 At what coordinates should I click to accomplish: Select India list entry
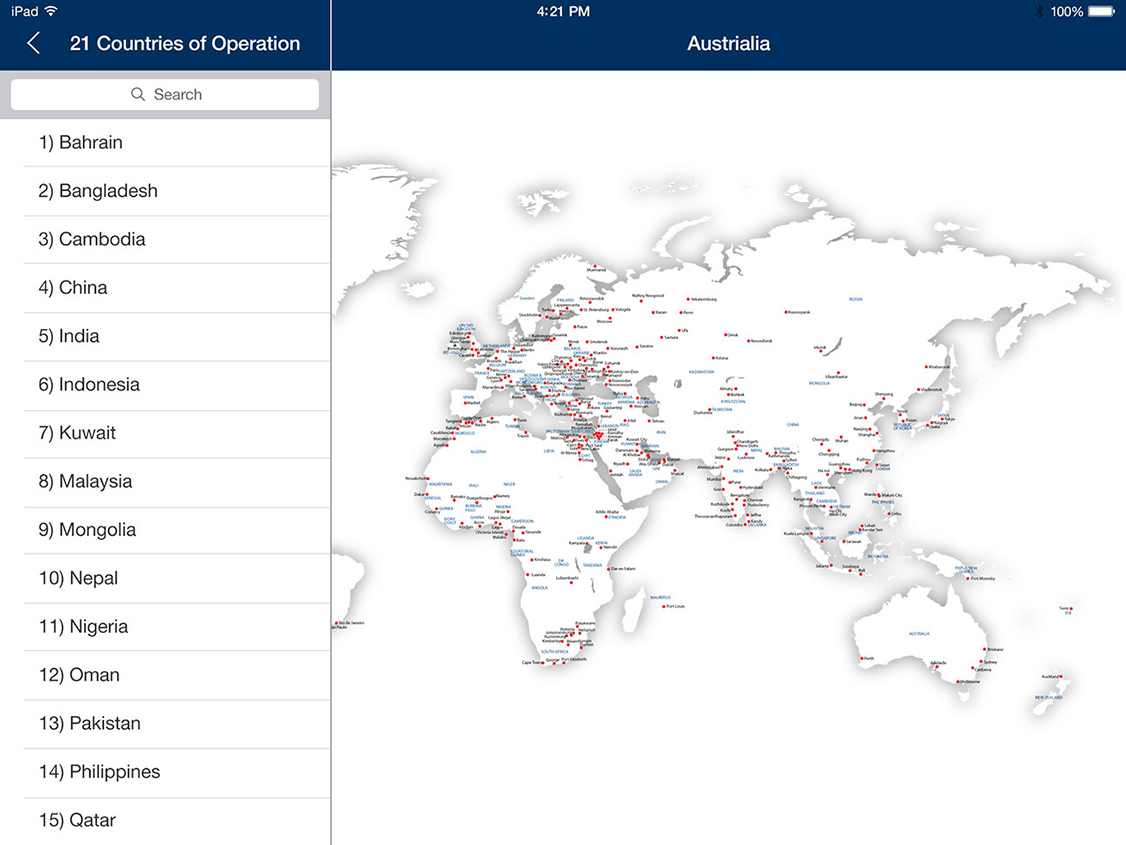(165, 337)
